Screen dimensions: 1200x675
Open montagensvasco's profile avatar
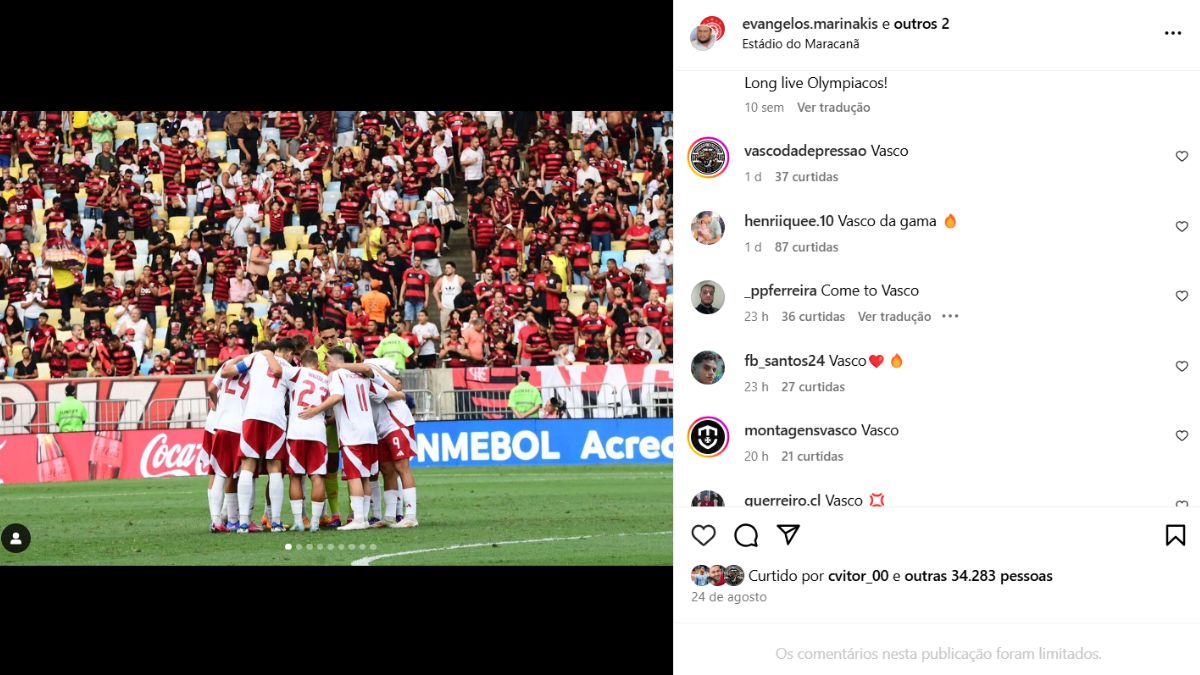pyautogui.click(x=708, y=437)
